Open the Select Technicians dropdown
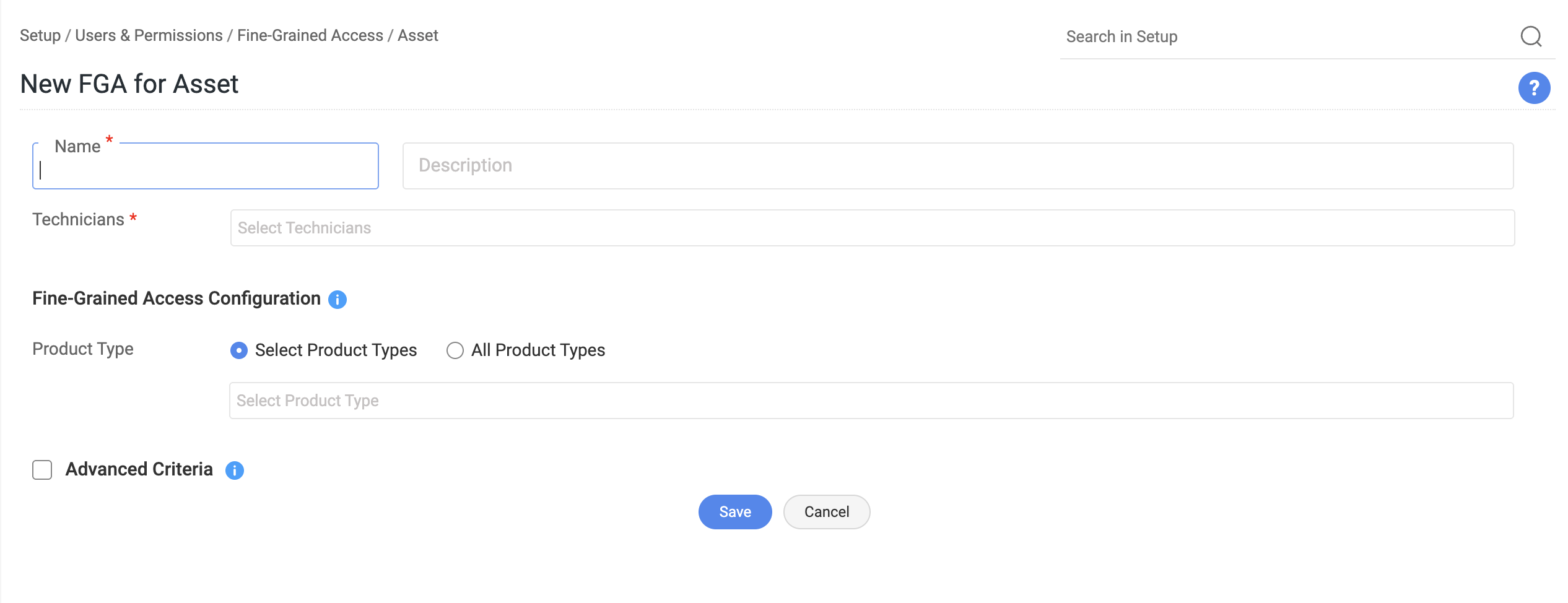This screenshot has width=1568, height=603. pyautogui.click(x=872, y=228)
